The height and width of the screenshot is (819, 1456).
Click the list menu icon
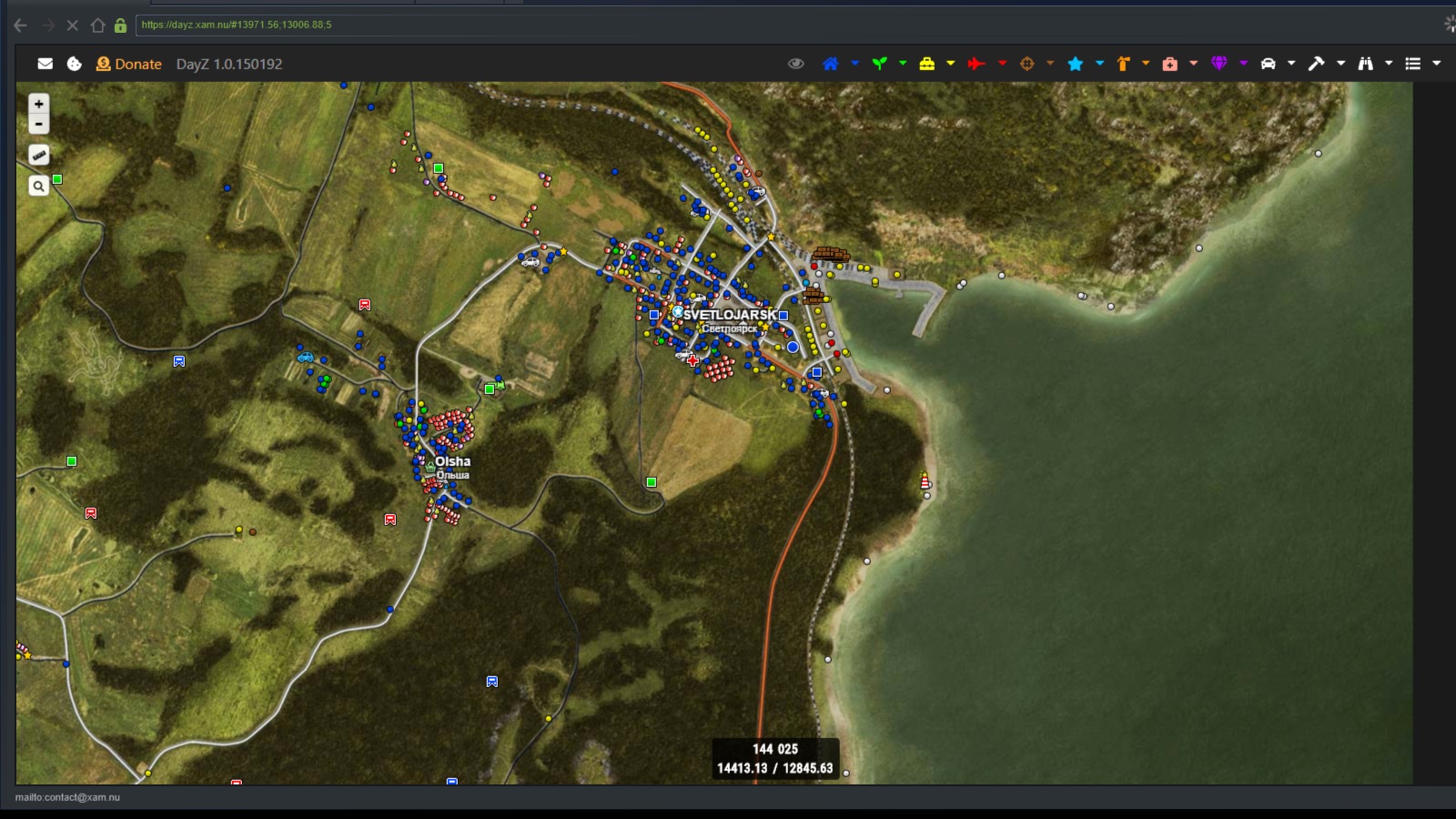pyautogui.click(x=1412, y=64)
